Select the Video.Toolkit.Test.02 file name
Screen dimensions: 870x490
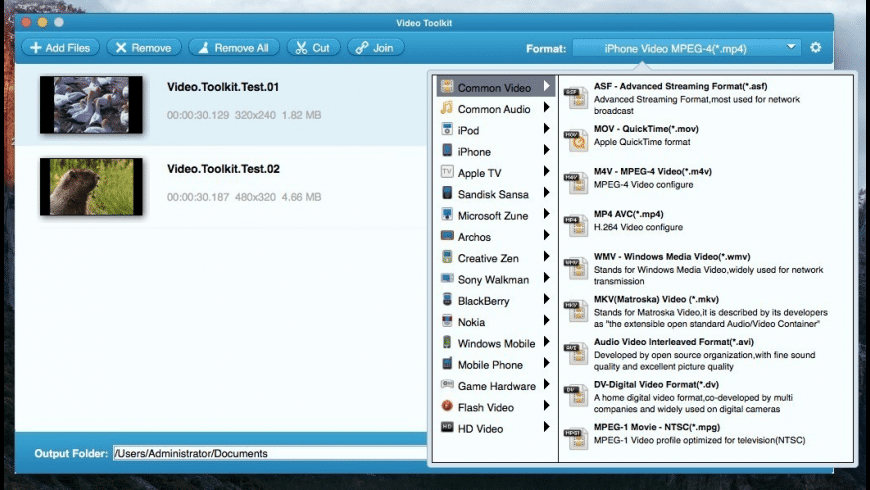click(223, 169)
